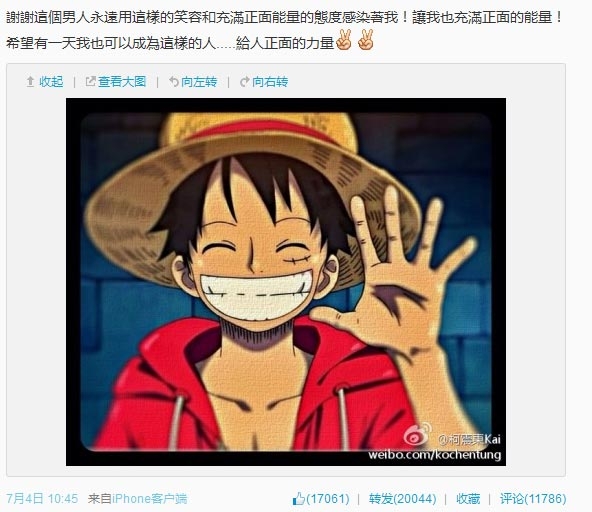Save the post with 收藏
The height and width of the screenshot is (512, 592).
click(468, 499)
